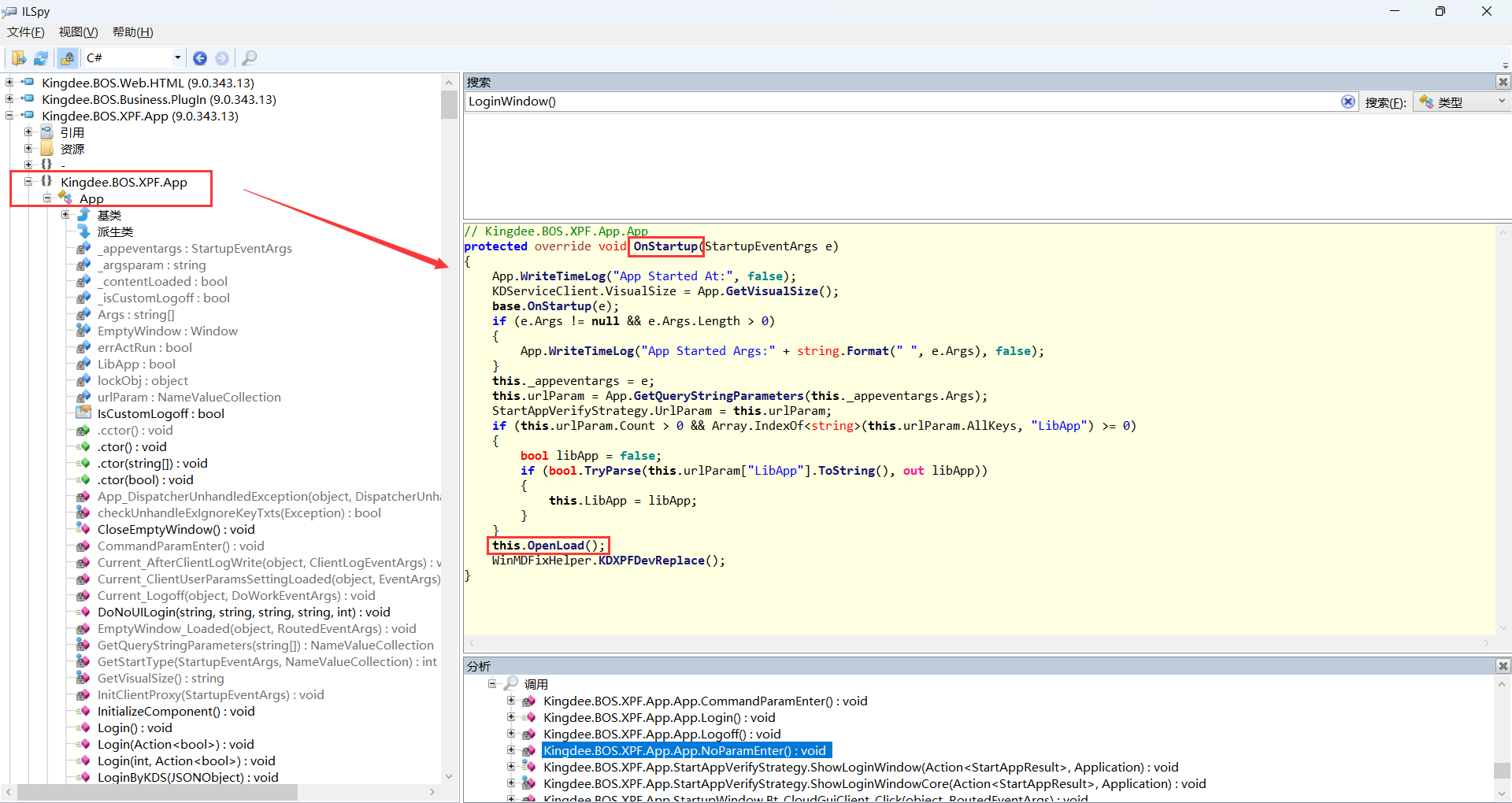Click the 调用 magnifier icon in analyzer
This screenshot has width=1512, height=803.
point(511,683)
